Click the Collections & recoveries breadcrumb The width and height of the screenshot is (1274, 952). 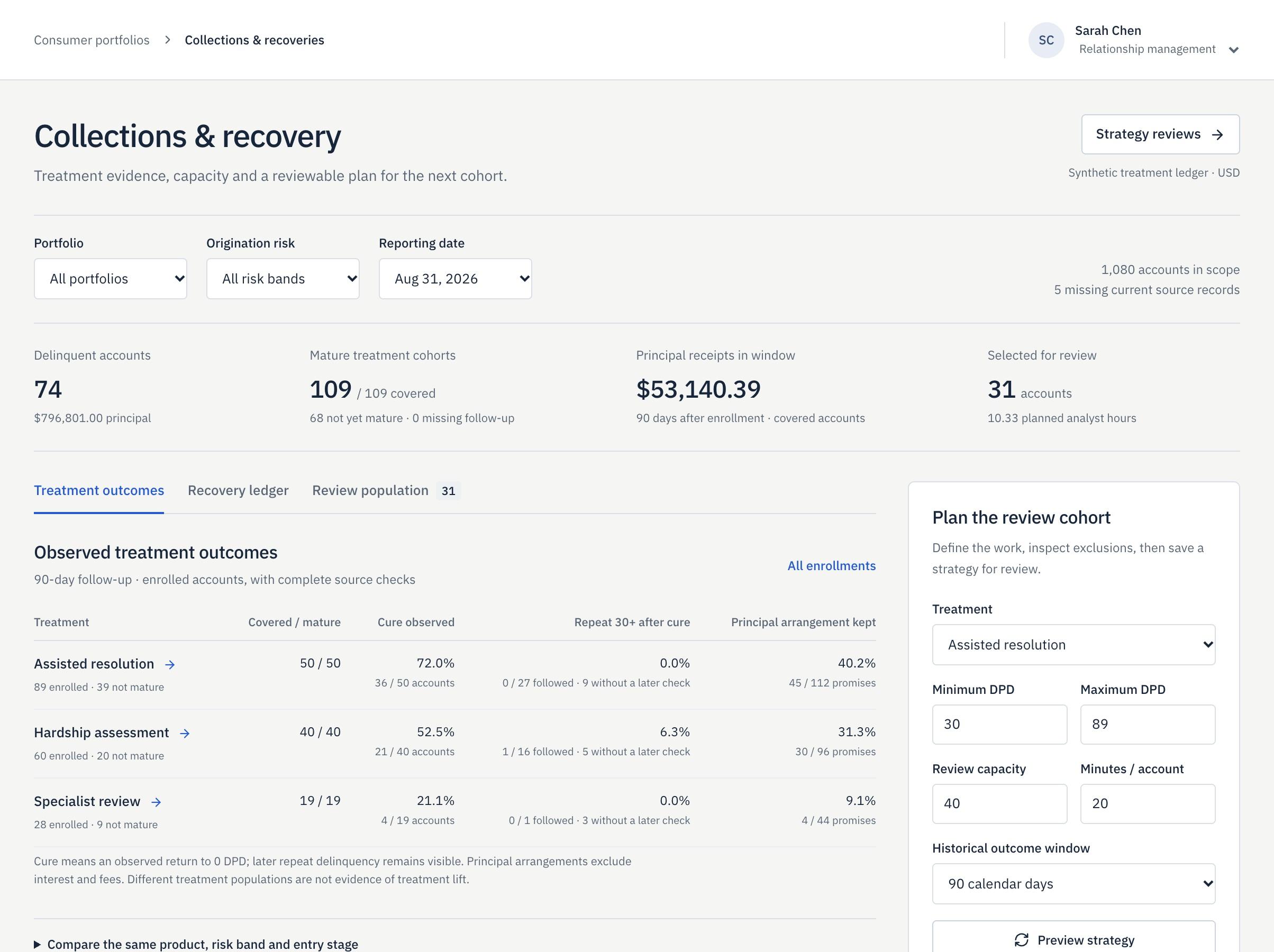pos(254,40)
